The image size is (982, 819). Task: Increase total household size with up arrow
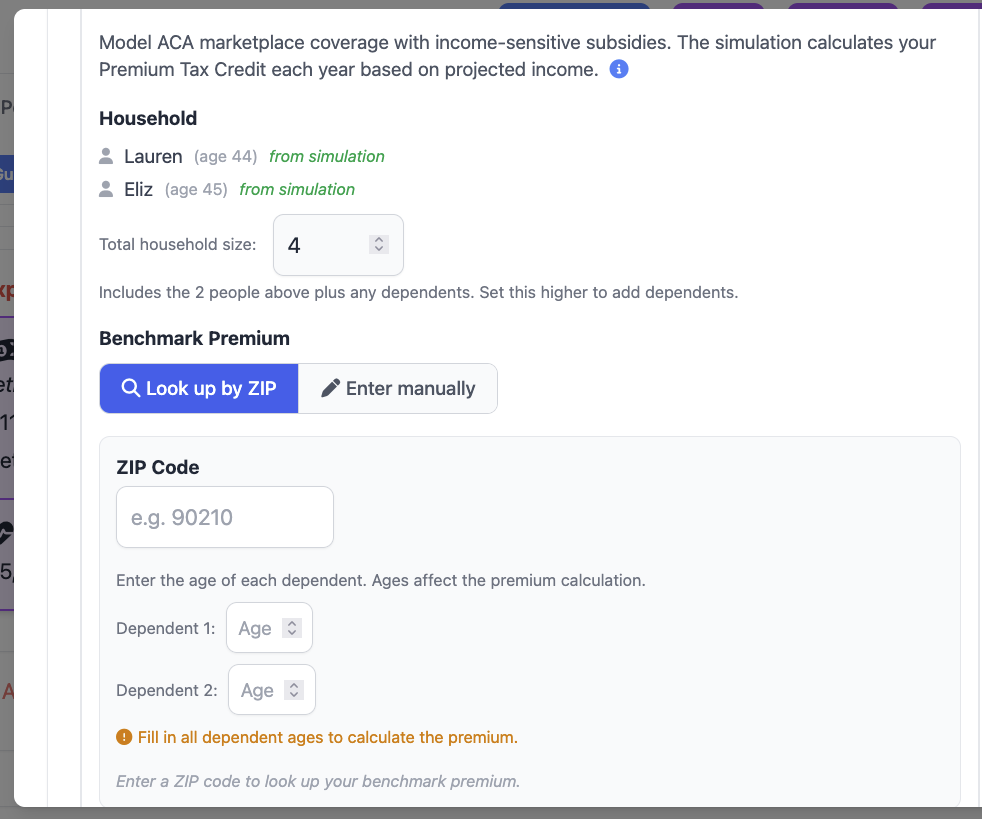(x=378, y=240)
